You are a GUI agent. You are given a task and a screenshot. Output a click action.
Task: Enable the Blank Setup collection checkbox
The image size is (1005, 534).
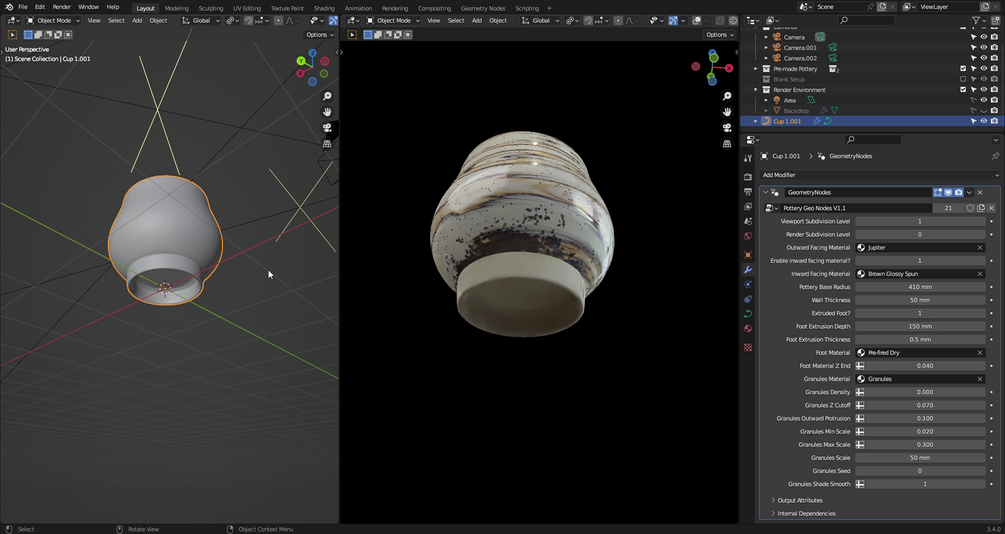click(963, 79)
